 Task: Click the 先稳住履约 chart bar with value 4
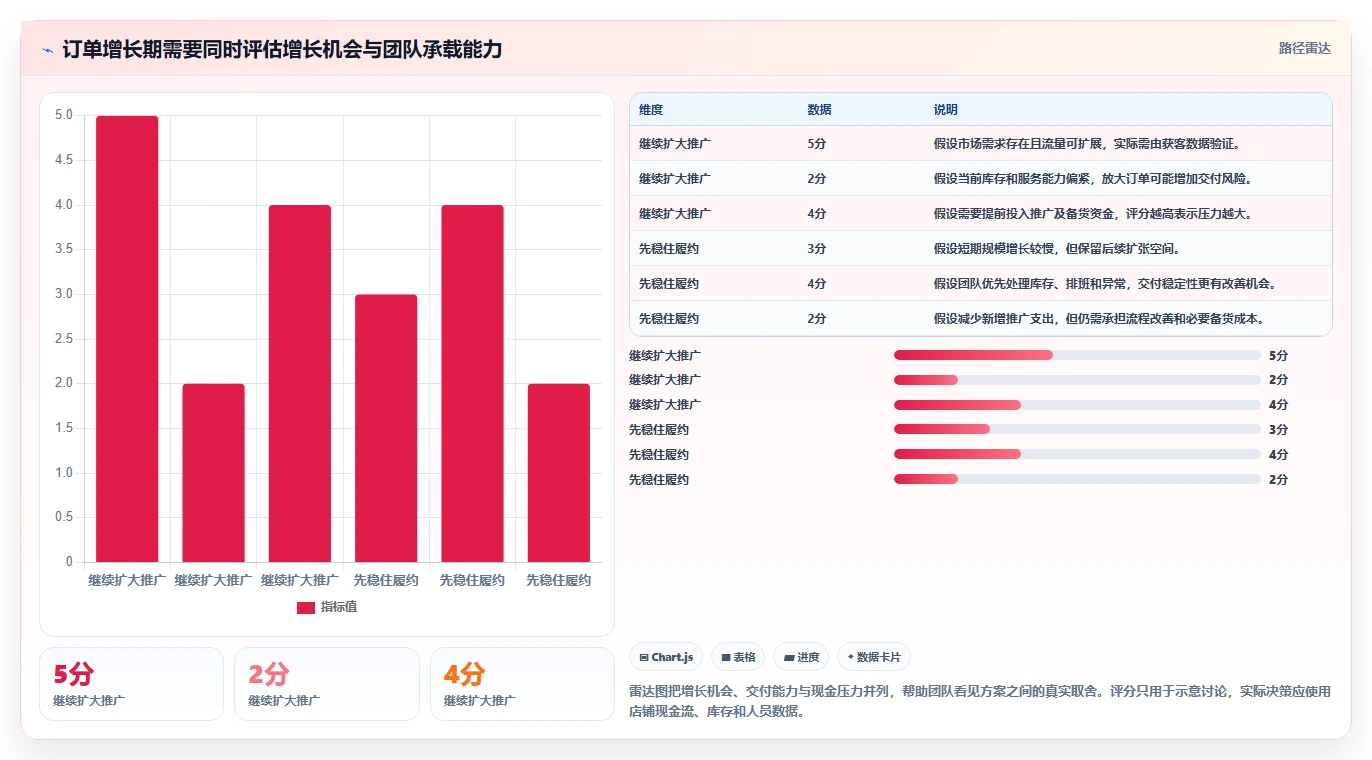472,383
